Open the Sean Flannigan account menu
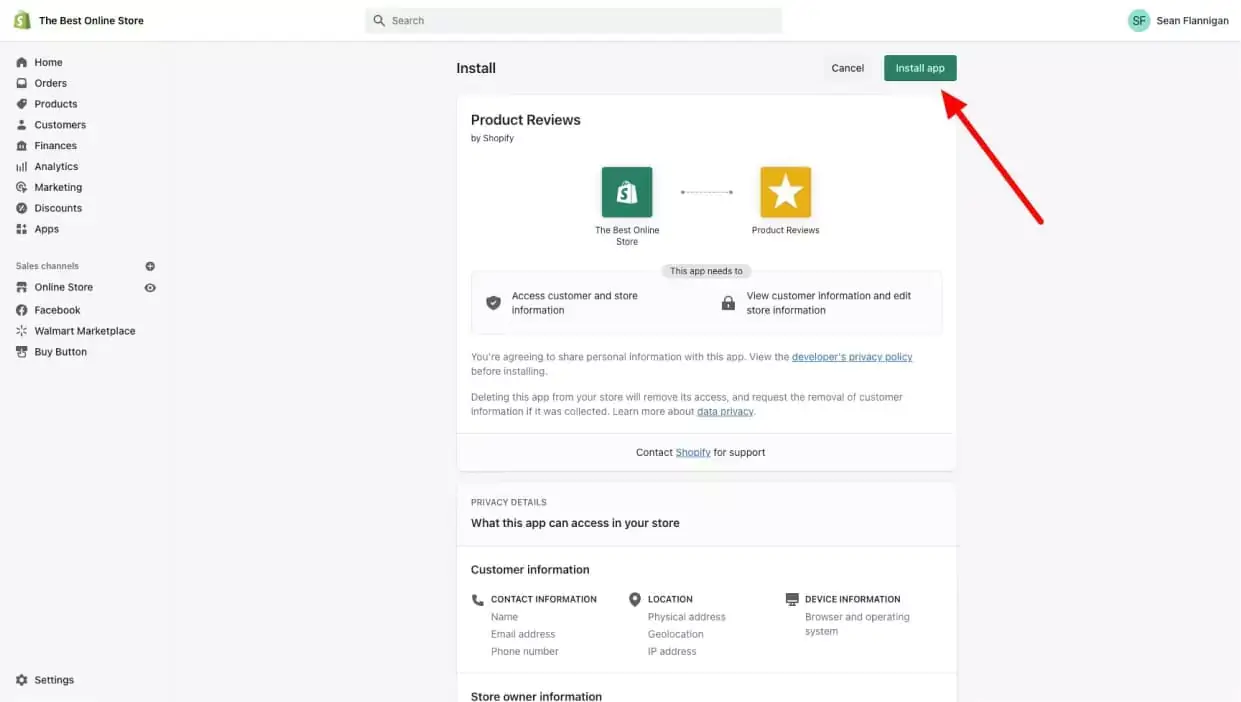Screen dimensions: 1241x702 (x=1178, y=20)
